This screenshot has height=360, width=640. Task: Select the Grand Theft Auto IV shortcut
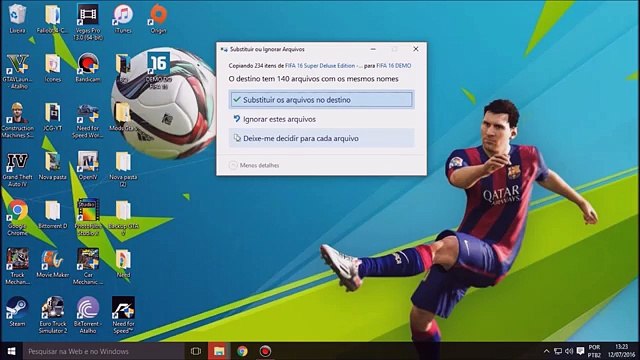pyautogui.click(x=17, y=169)
